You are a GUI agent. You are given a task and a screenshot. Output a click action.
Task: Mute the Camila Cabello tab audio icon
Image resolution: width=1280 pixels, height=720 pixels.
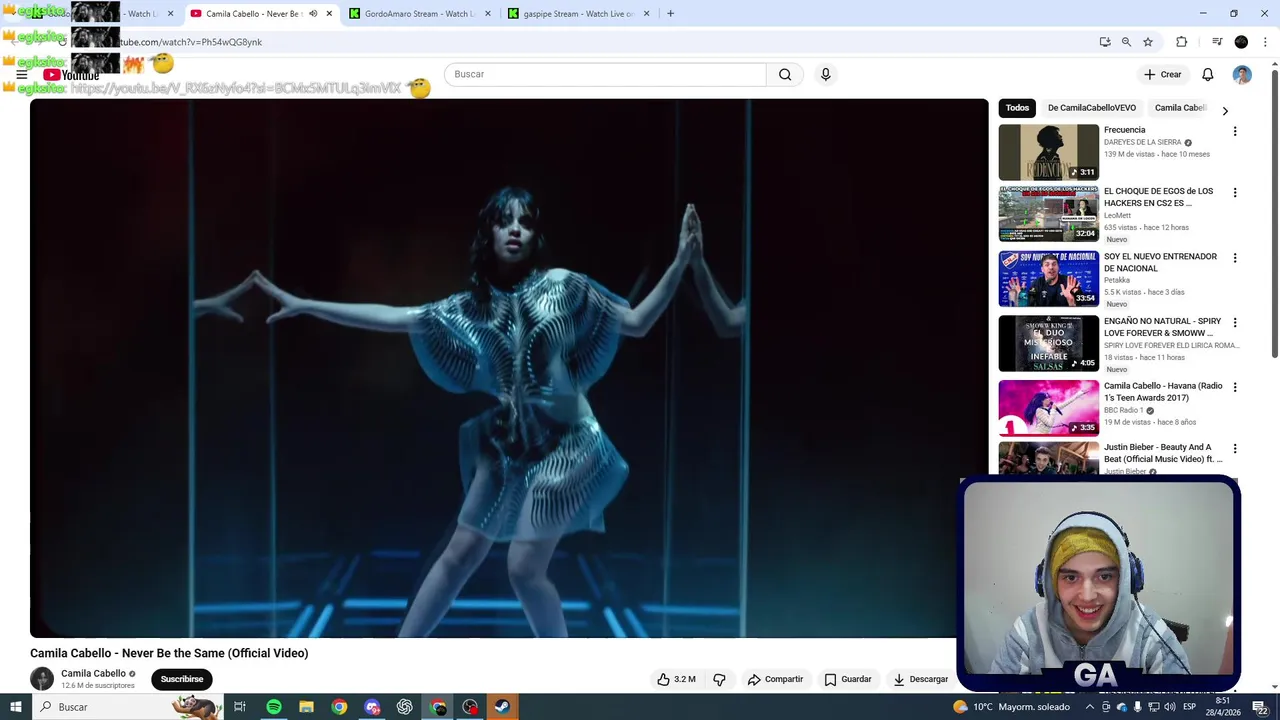click(x=313, y=14)
